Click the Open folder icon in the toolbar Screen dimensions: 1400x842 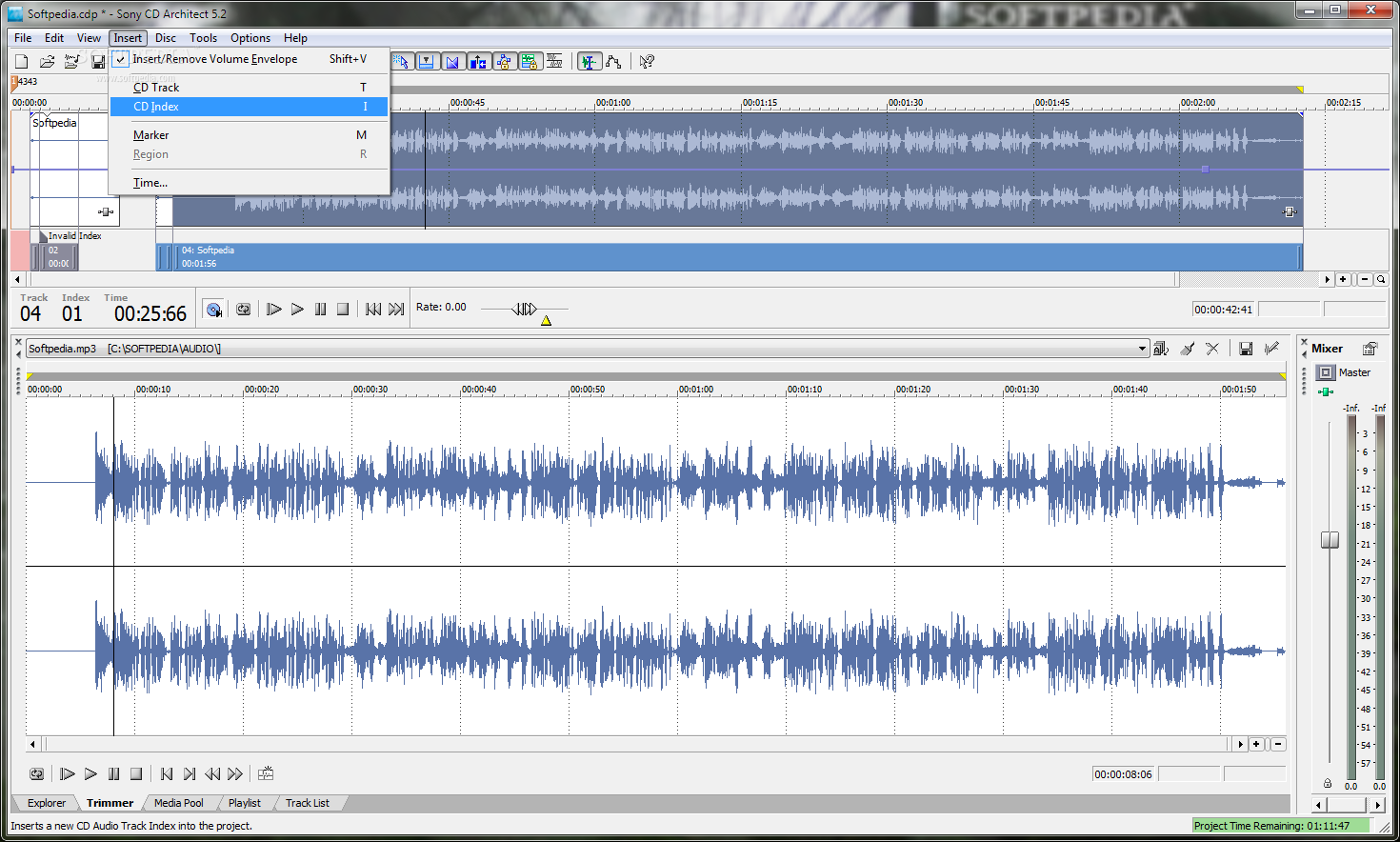[47, 62]
